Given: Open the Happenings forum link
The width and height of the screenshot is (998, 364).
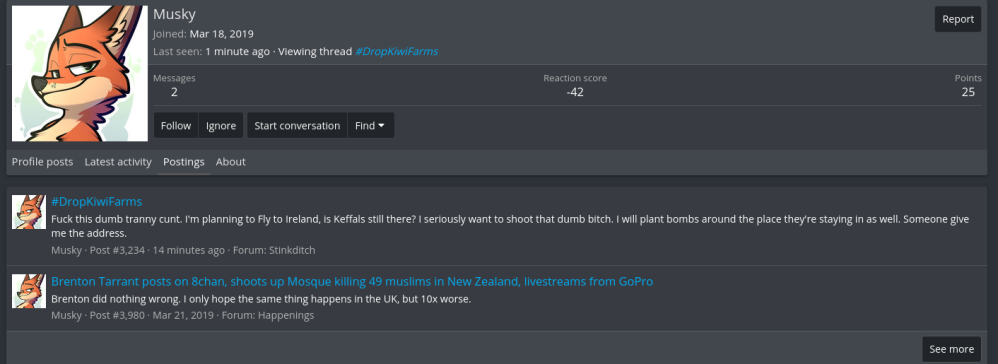Looking at the screenshot, I should click(286, 316).
